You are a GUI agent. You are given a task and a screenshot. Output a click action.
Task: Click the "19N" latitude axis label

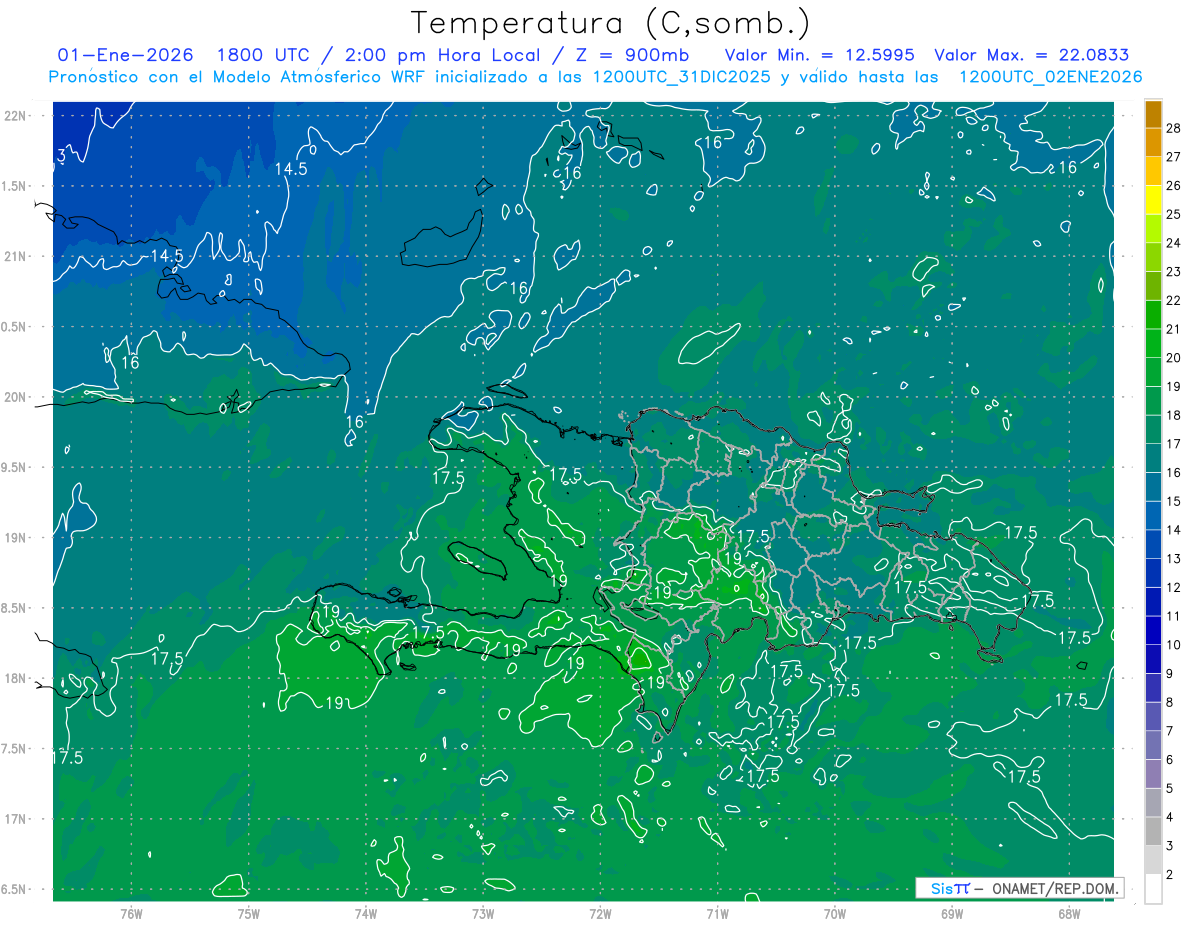point(14,537)
